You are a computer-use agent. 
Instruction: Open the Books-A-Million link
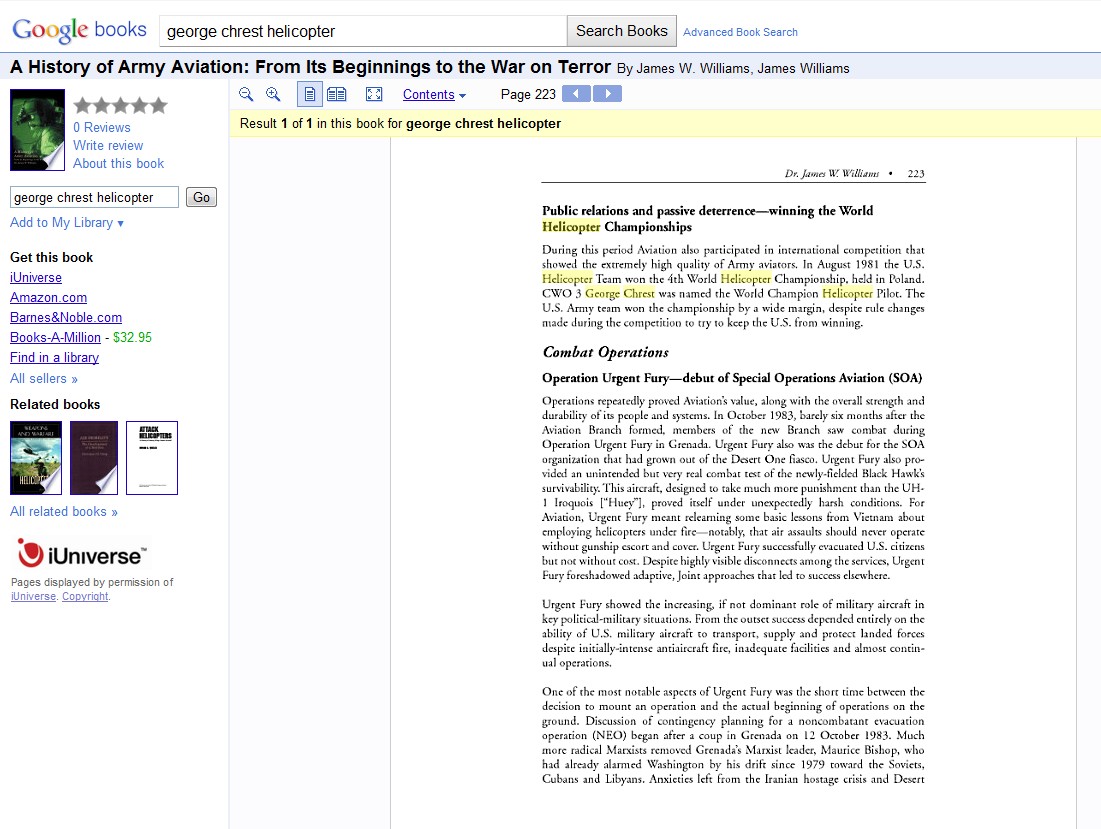(55, 338)
